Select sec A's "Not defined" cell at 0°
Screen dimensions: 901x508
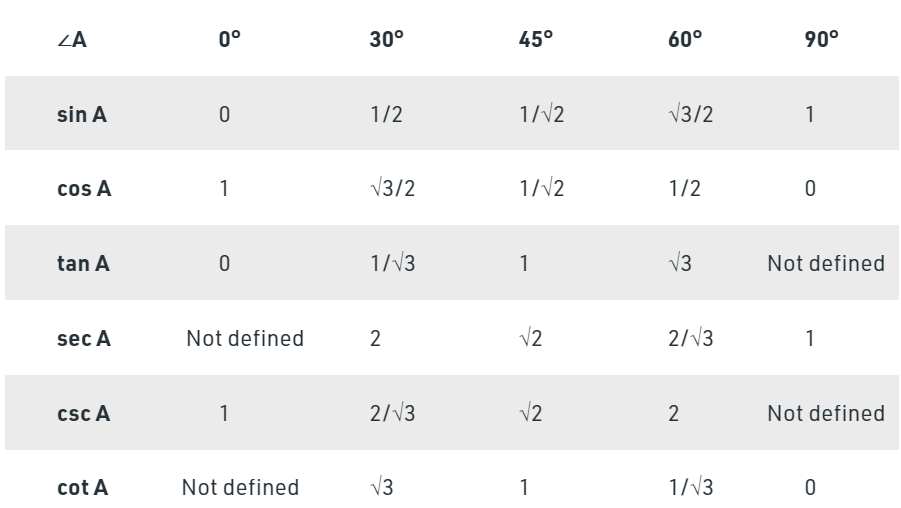[x=245, y=339]
